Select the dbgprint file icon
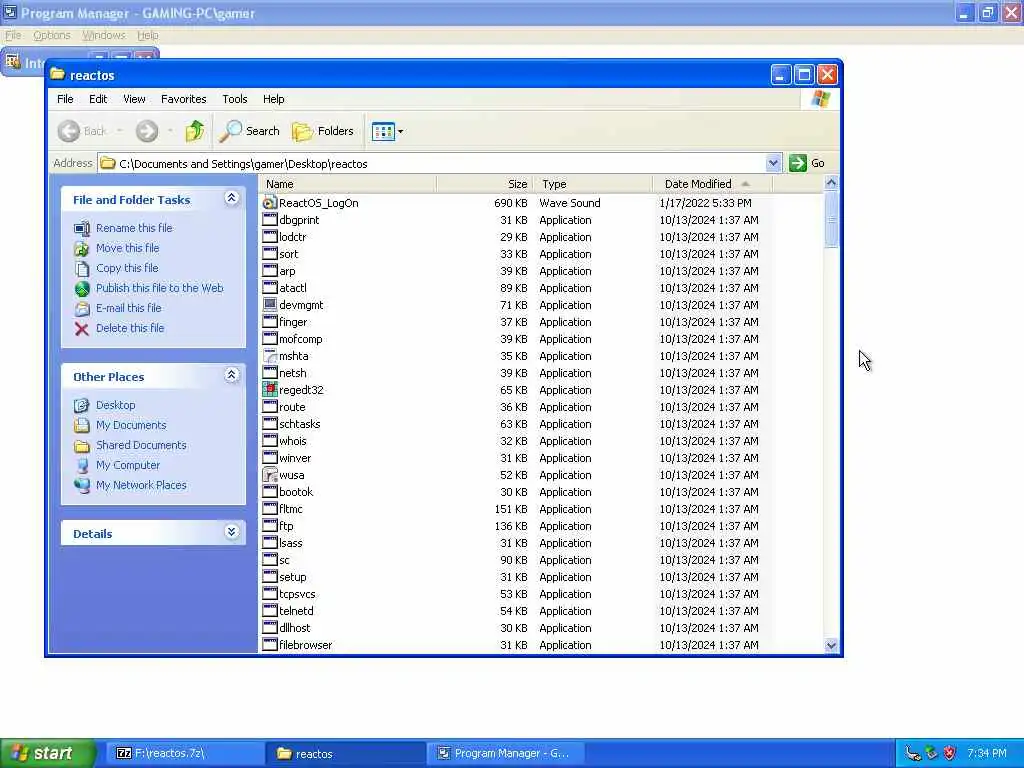The height and width of the screenshot is (768, 1024). click(x=270, y=220)
